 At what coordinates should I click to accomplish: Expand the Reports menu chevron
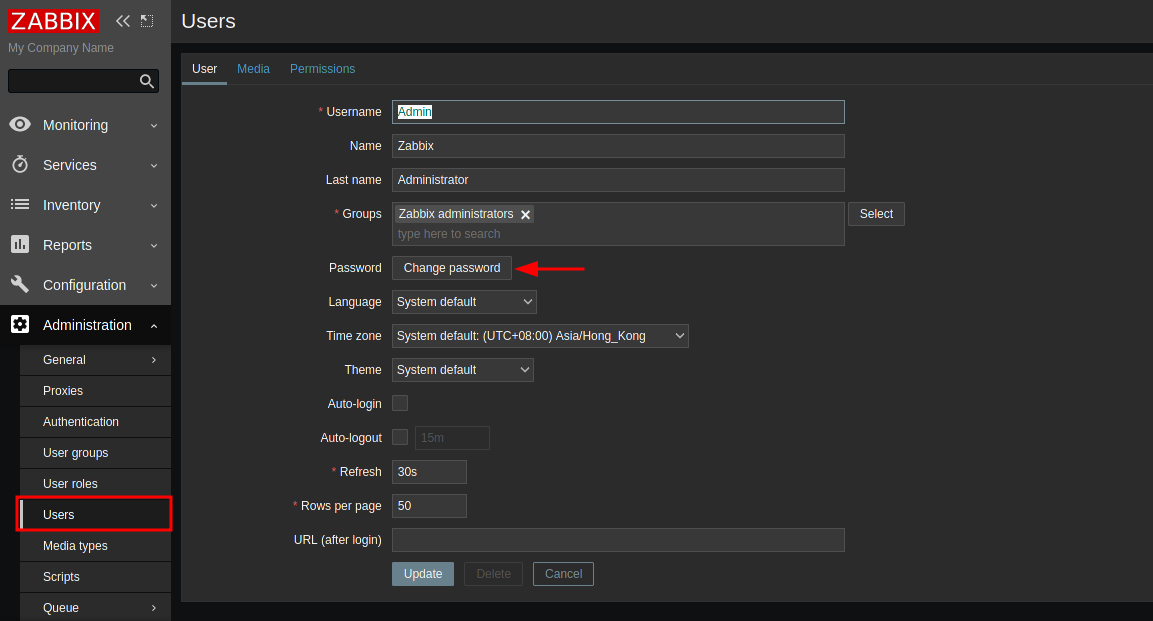pos(154,245)
